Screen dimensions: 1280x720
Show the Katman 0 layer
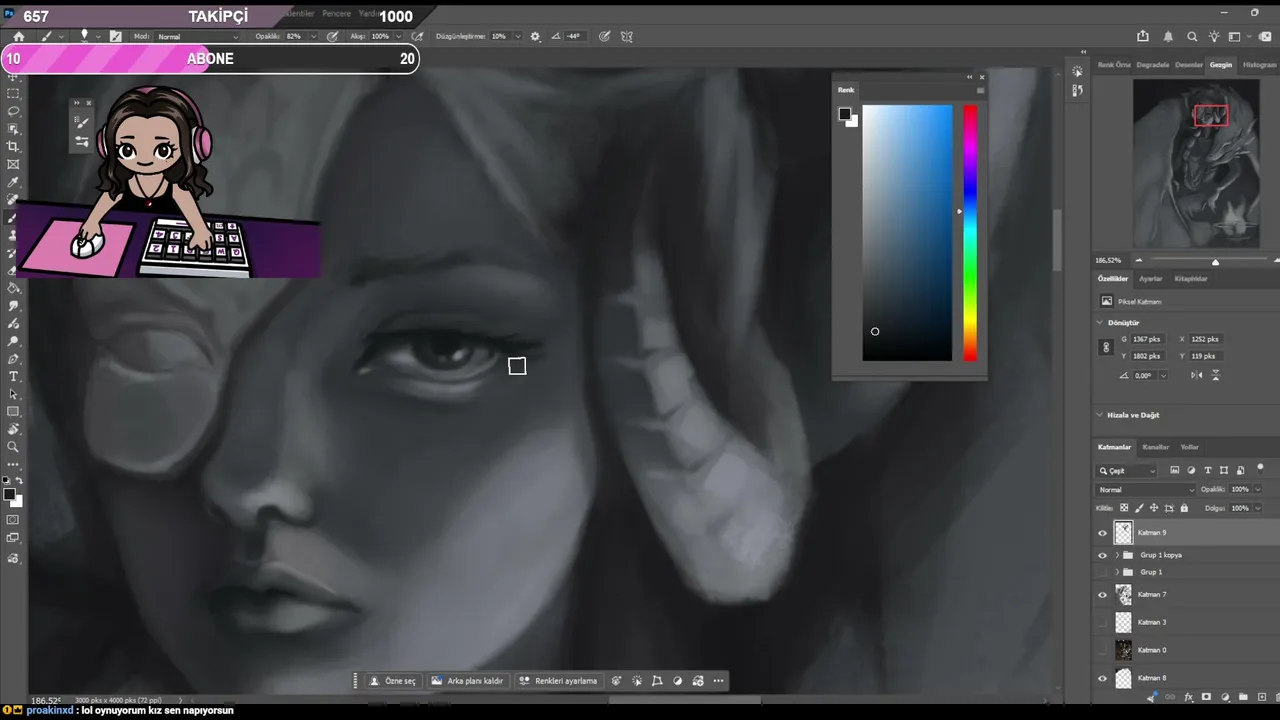coord(1103,650)
